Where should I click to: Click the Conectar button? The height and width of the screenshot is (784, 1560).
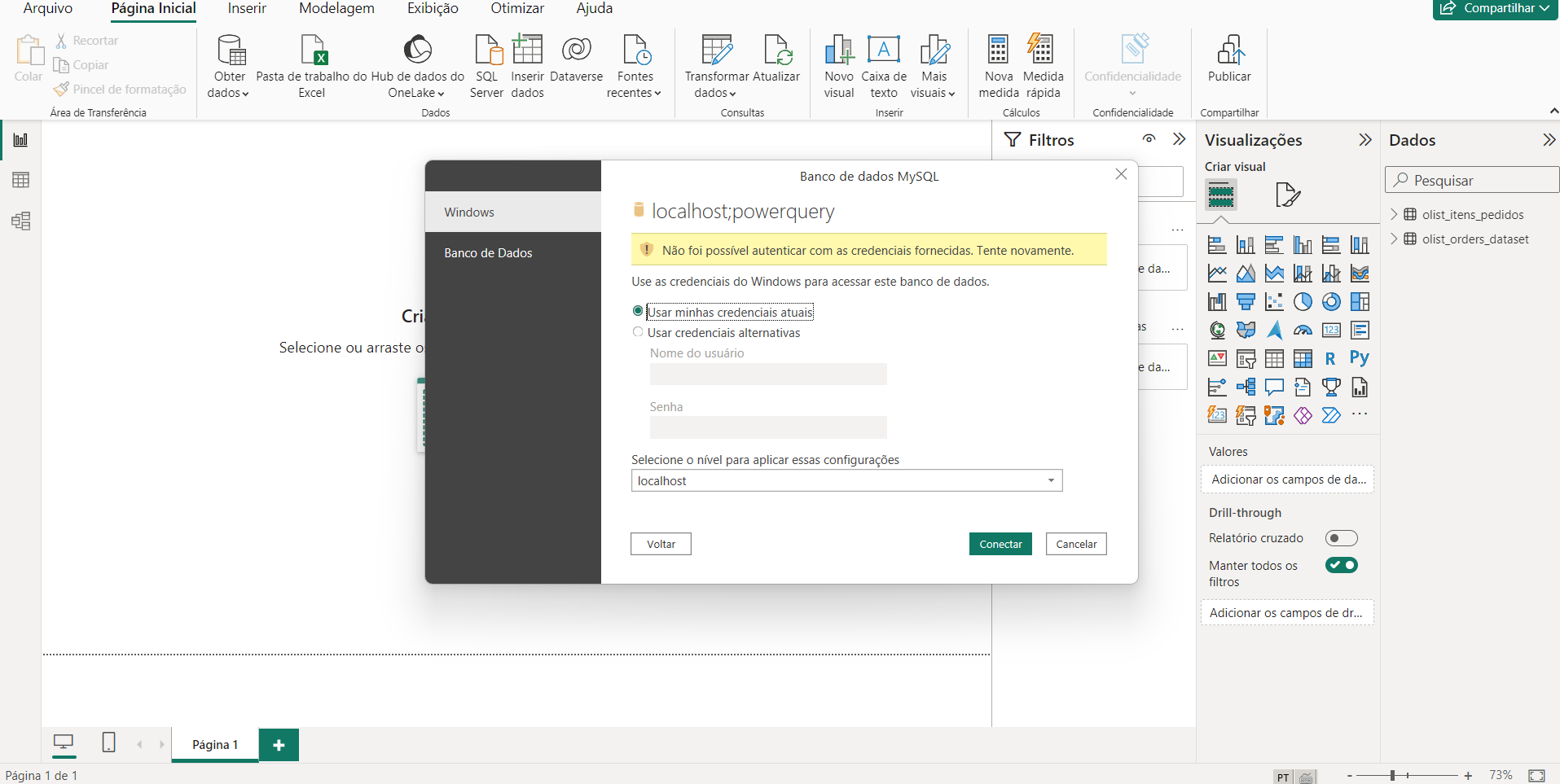(1000, 544)
